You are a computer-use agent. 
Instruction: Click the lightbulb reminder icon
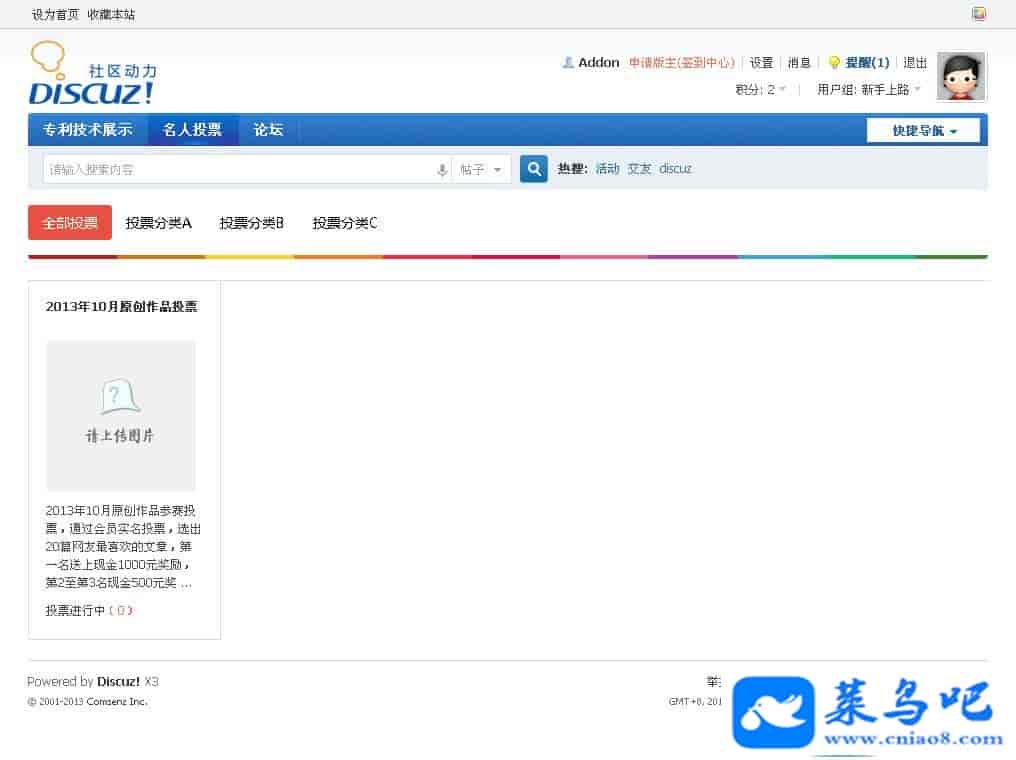point(834,62)
